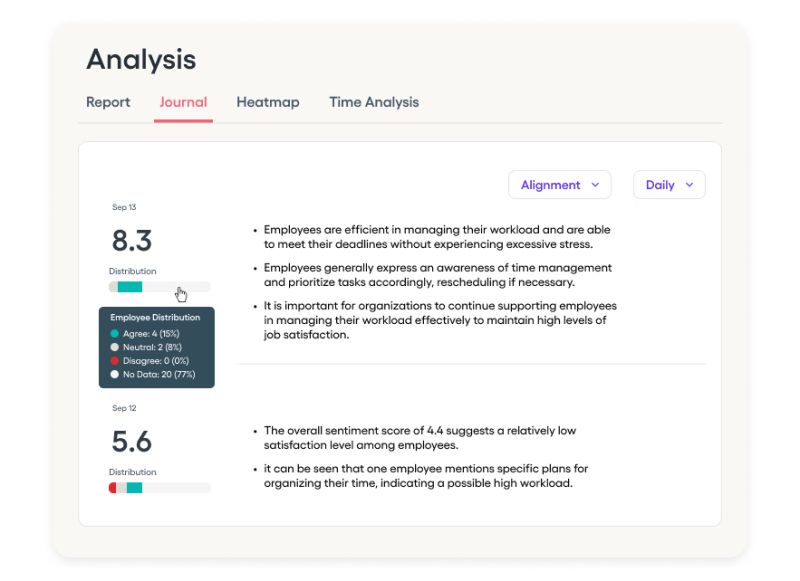Click the teal Agree legend dot
Screen dimensions: 800x581
tap(115, 333)
